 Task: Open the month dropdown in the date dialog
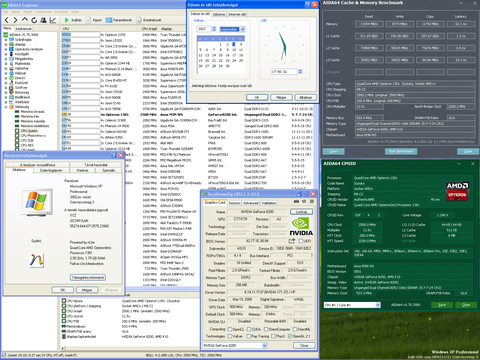pos(242,29)
